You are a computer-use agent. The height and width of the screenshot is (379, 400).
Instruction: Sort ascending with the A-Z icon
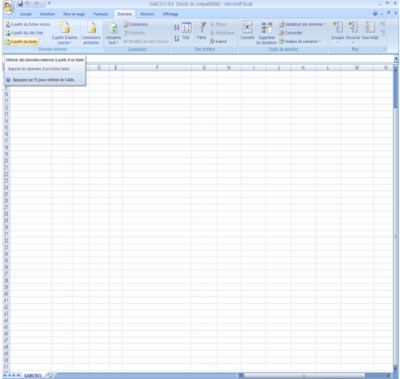(x=176, y=27)
